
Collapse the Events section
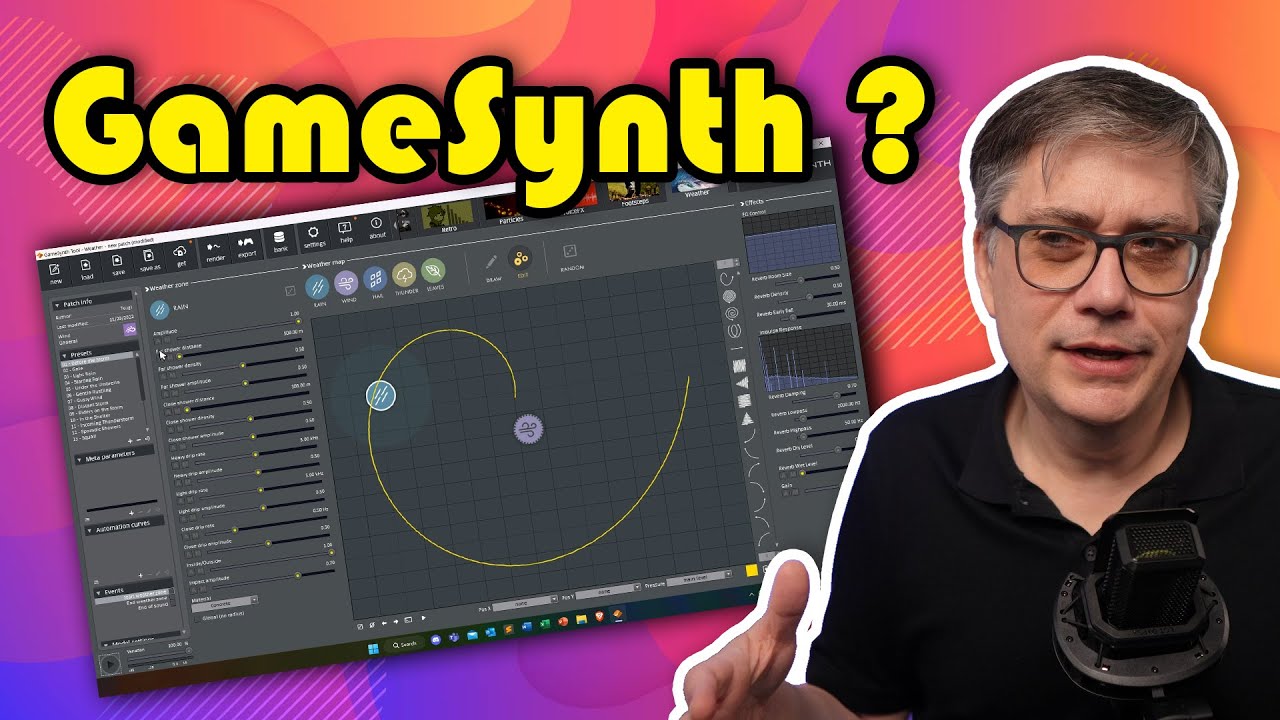(x=98, y=593)
